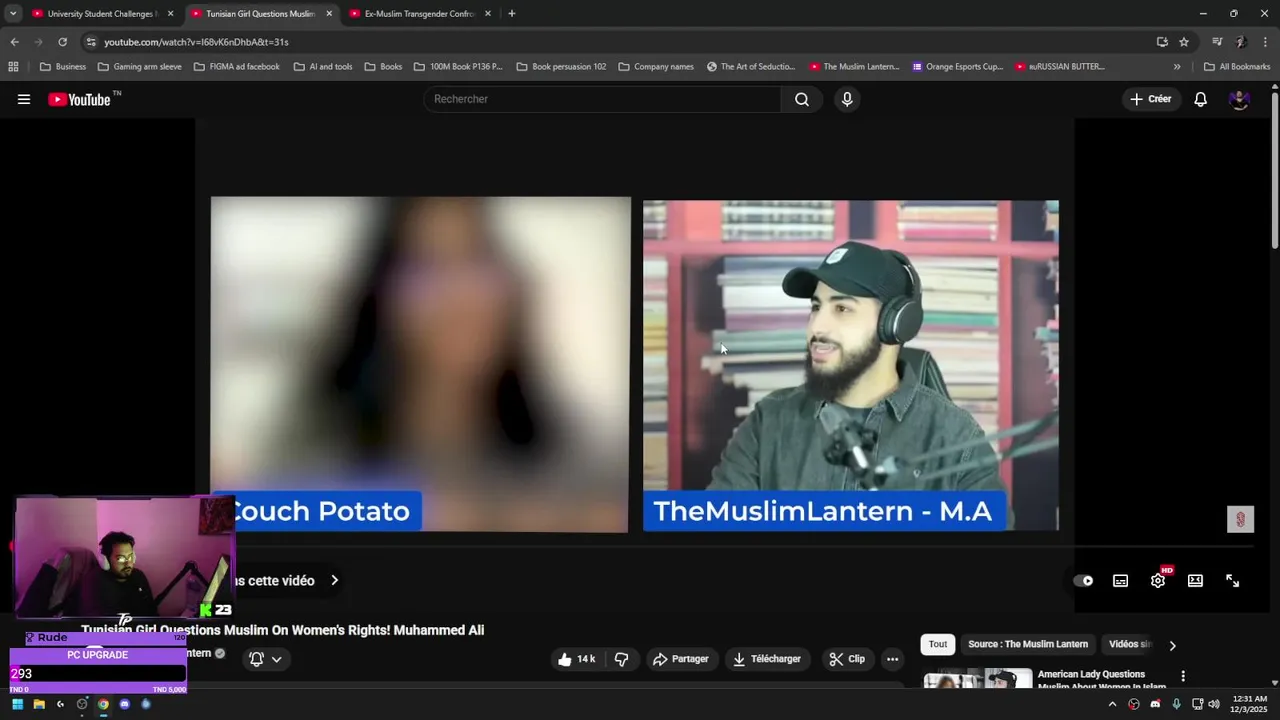This screenshot has height=720, width=1280.
Task: Click the Télécharger download button
Action: [767, 659]
